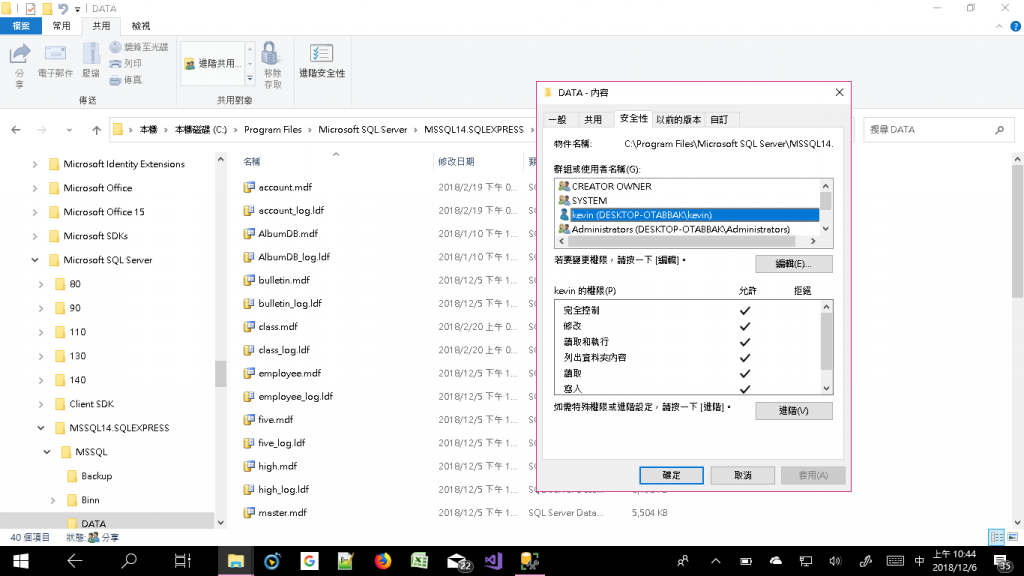Screen dimensions: 1024x576
Task: Switch to details view button
Action: pyautogui.click(x=997, y=537)
